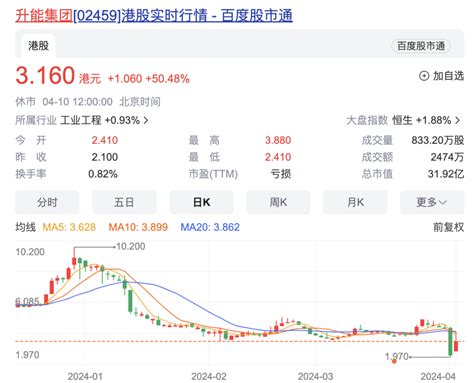Select the 月K chart tab
Image resolution: width=474 pixels, height=383 pixels.
(355, 202)
